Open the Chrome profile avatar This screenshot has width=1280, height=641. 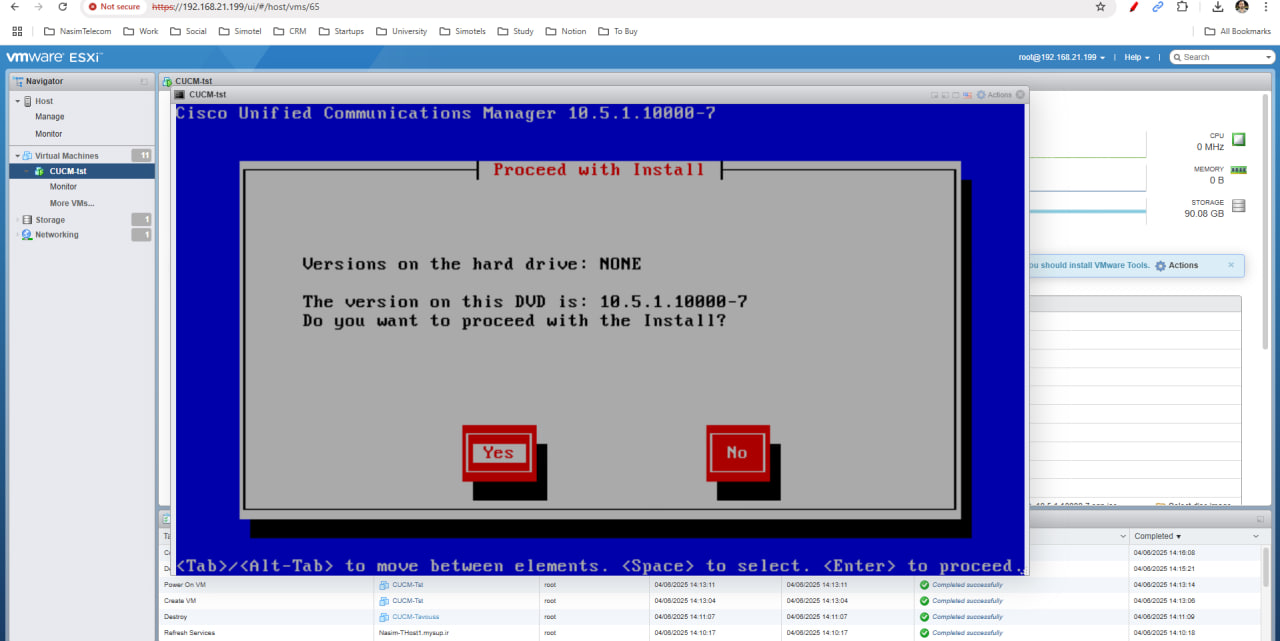pos(1242,6)
